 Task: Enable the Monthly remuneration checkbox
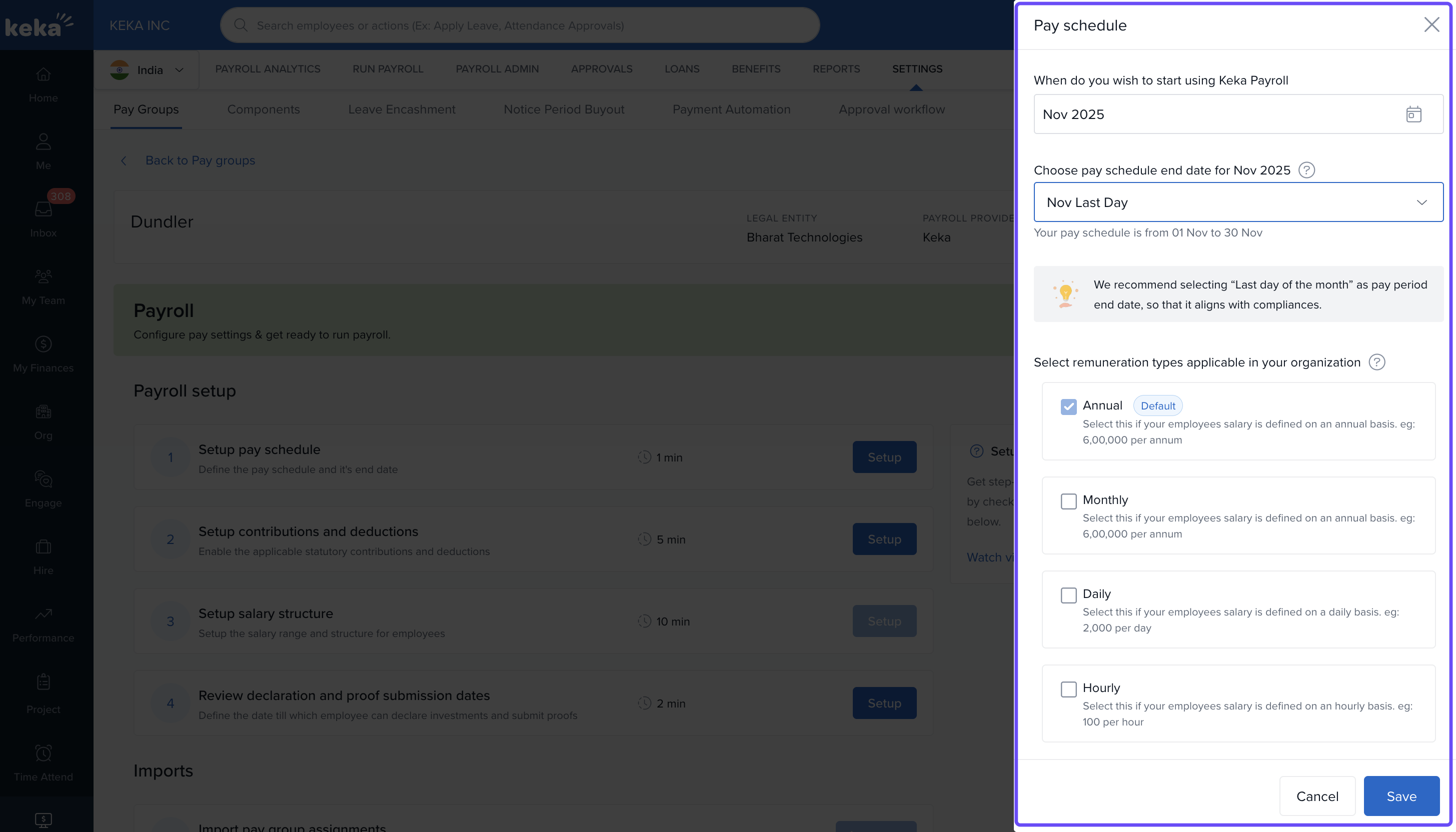1068,501
